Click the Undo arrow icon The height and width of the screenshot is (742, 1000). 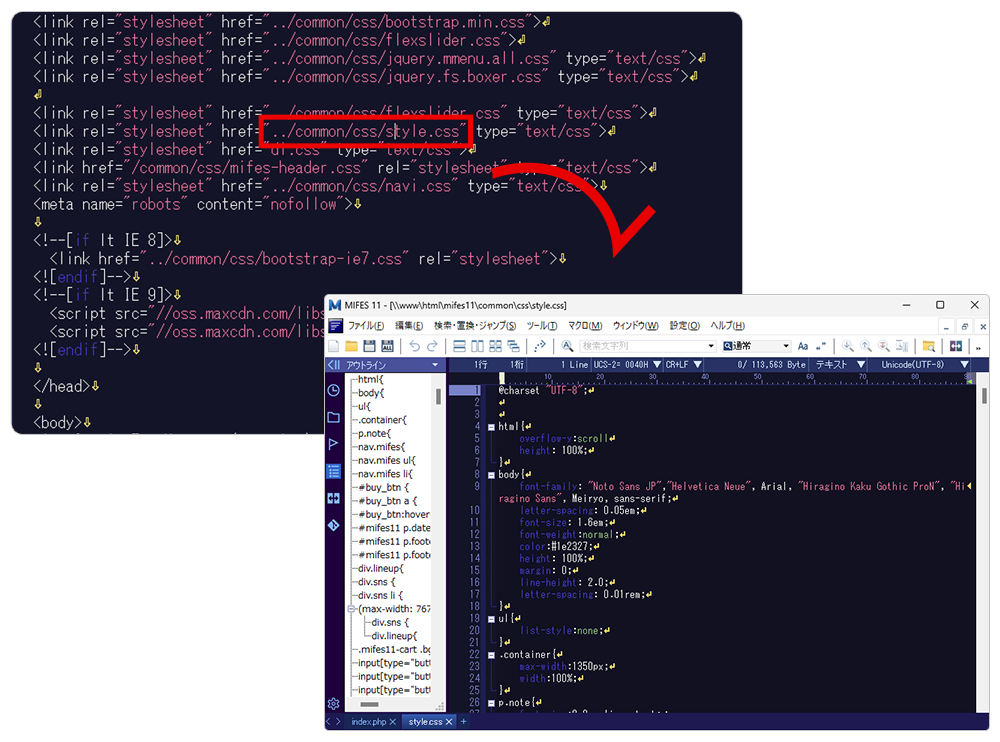pos(414,346)
